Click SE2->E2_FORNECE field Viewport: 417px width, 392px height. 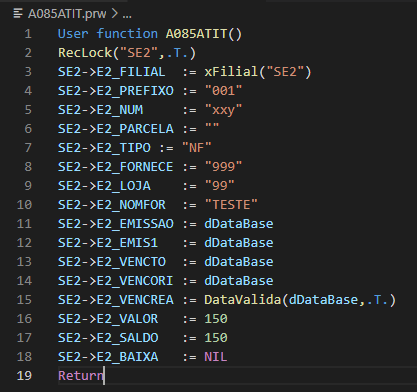click(116, 167)
